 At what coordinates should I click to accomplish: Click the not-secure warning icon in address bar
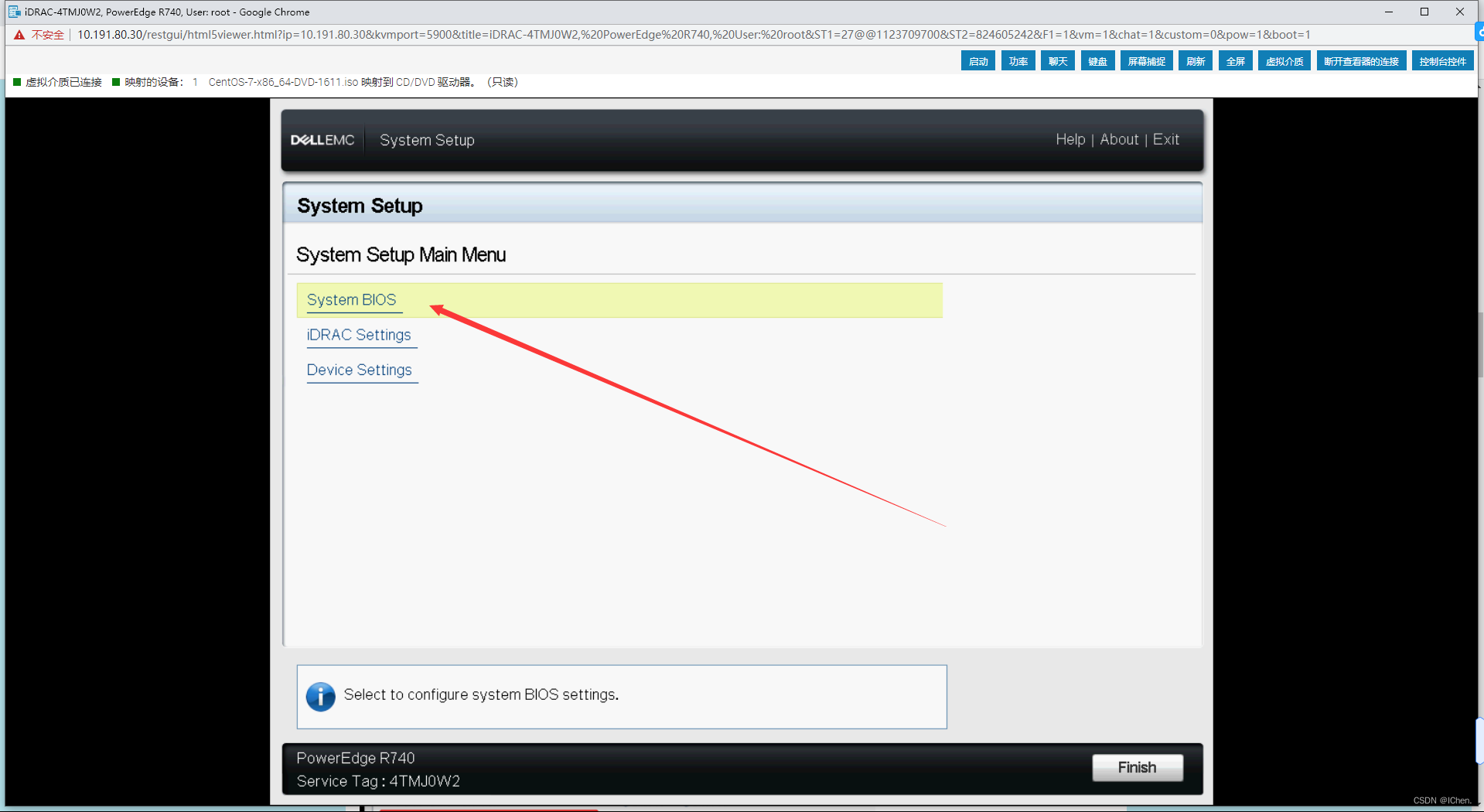pos(19,35)
